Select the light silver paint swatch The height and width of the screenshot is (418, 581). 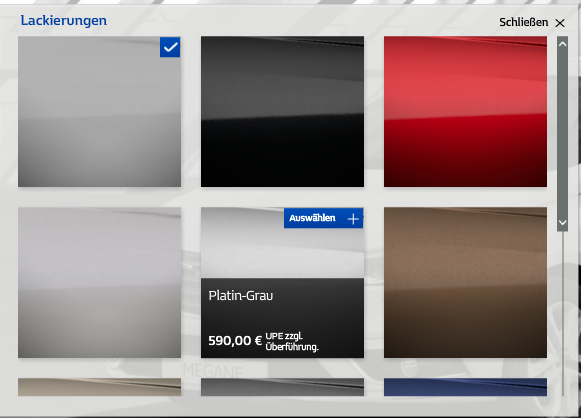[99, 282]
